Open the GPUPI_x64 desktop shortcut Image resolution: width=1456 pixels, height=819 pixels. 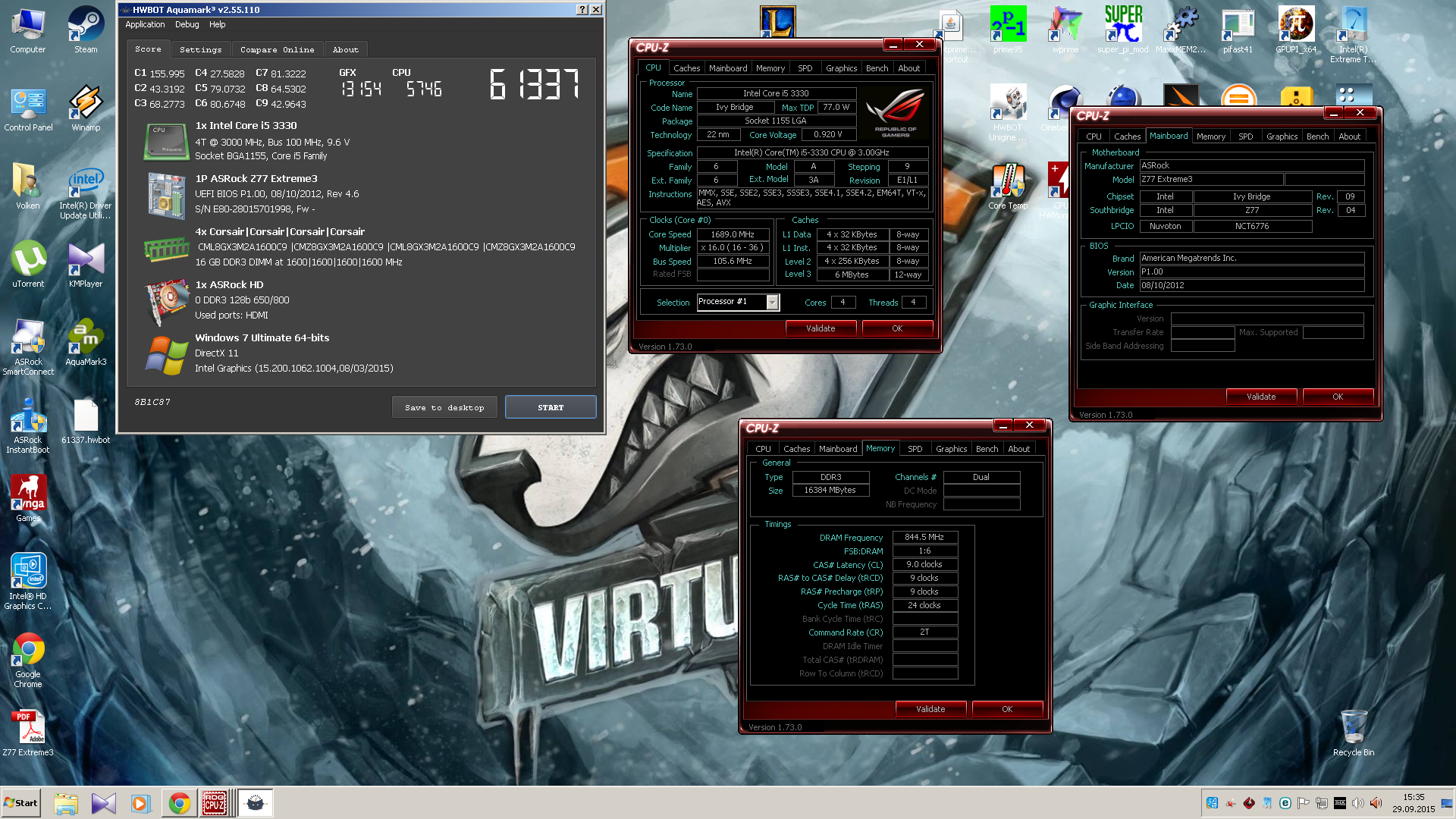(1296, 30)
